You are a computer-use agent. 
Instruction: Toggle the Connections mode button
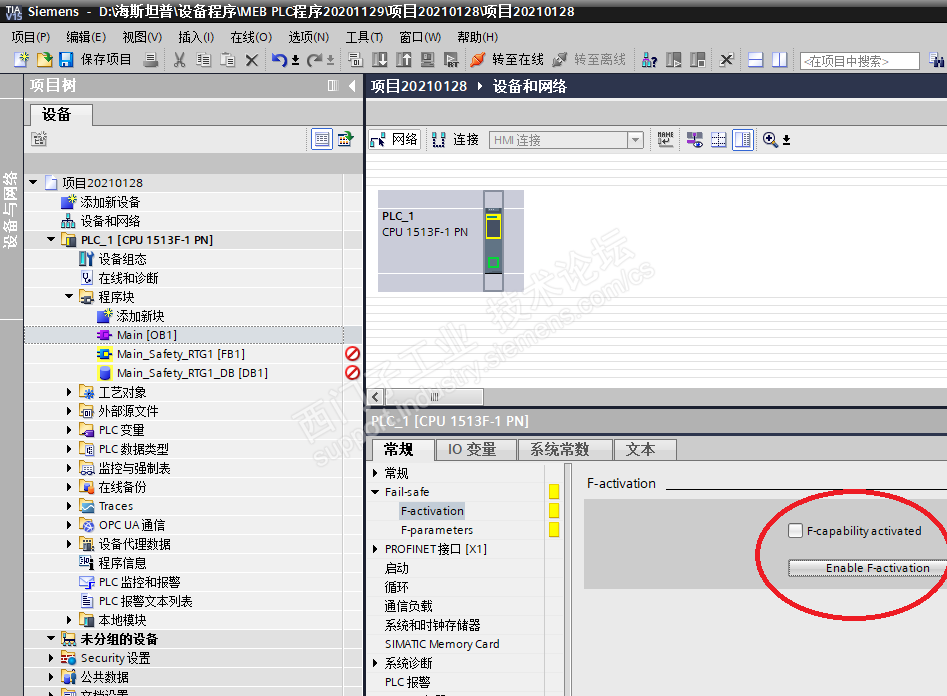click(456, 140)
